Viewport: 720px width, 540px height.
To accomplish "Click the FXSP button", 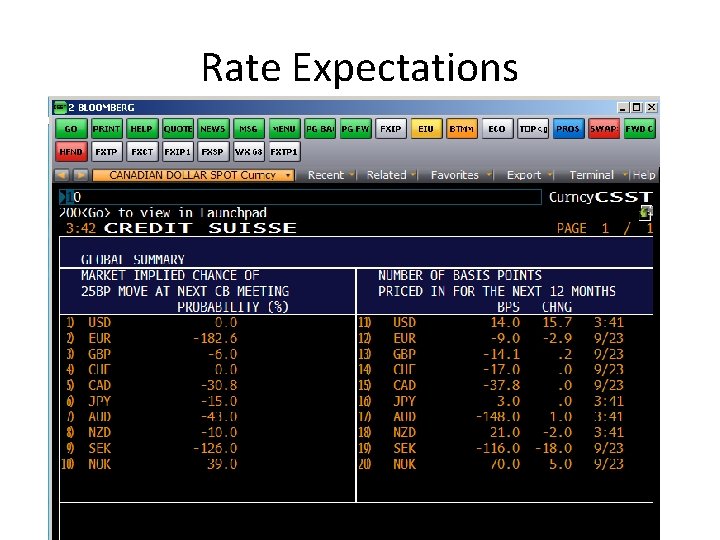I will coord(213,152).
